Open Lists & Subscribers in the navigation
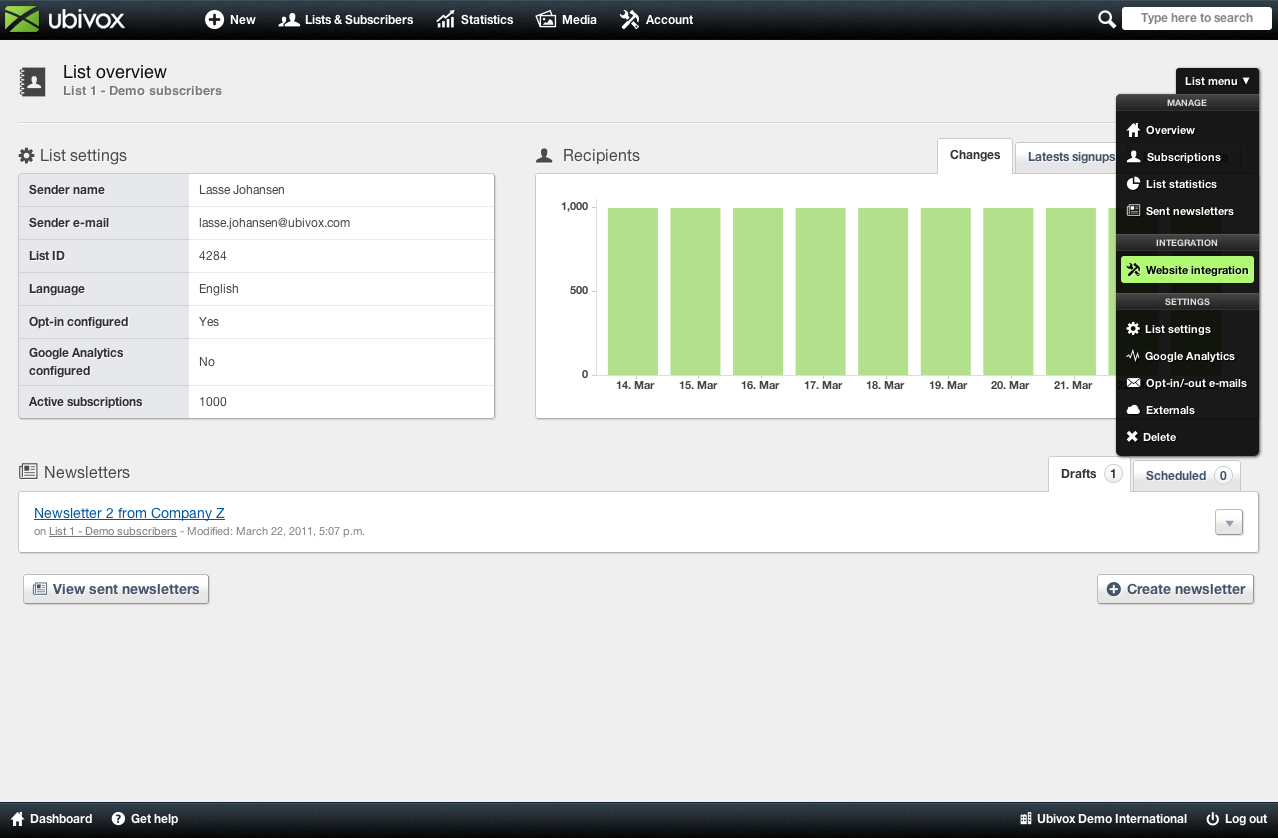The height and width of the screenshot is (838, 1278). click(346, 20)
